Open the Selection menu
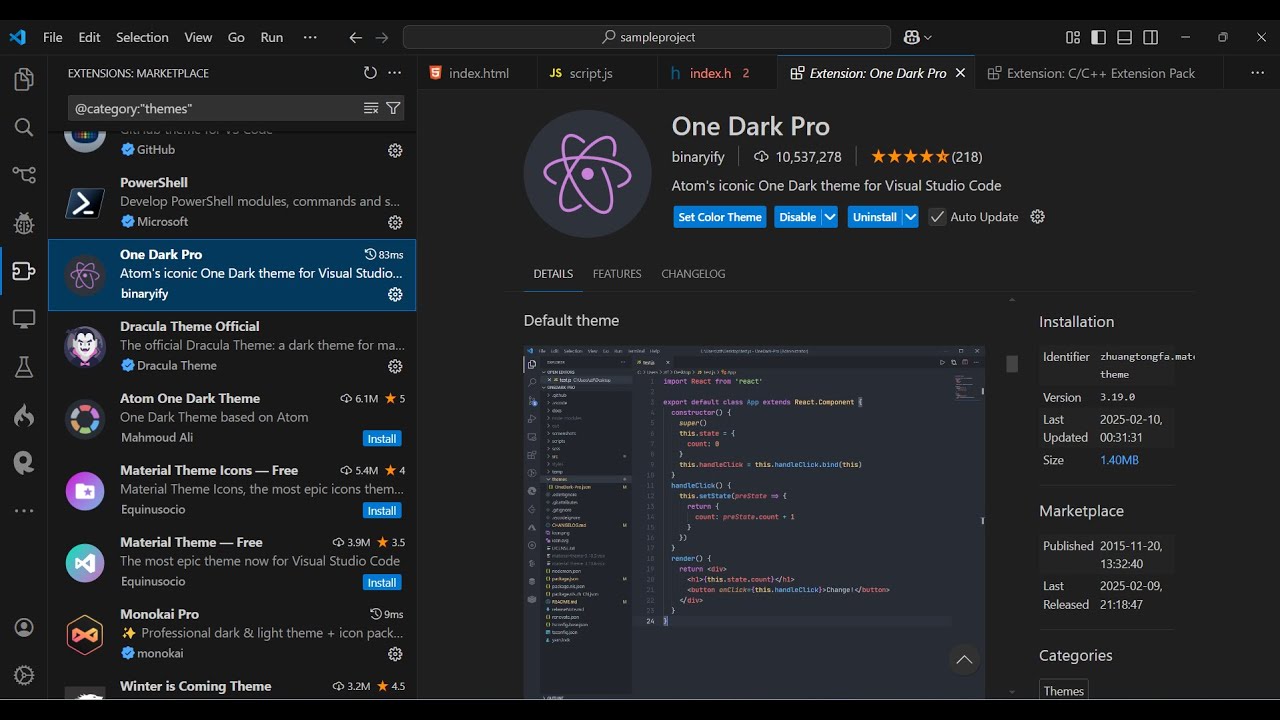The width and height of the screenshot is (1280, 720). click(142, 37)
